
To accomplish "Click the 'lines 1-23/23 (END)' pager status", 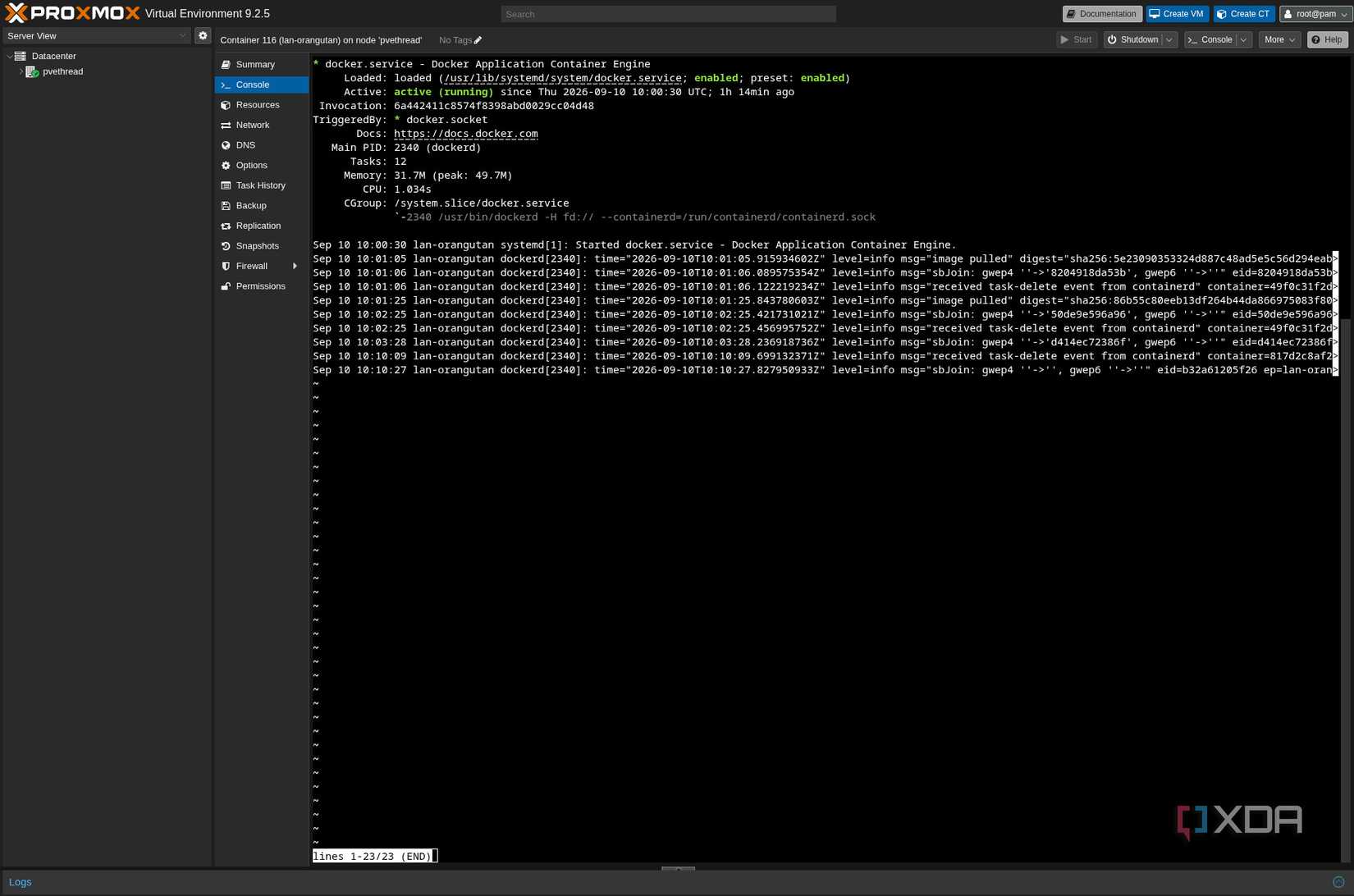I will click(373, 857).
